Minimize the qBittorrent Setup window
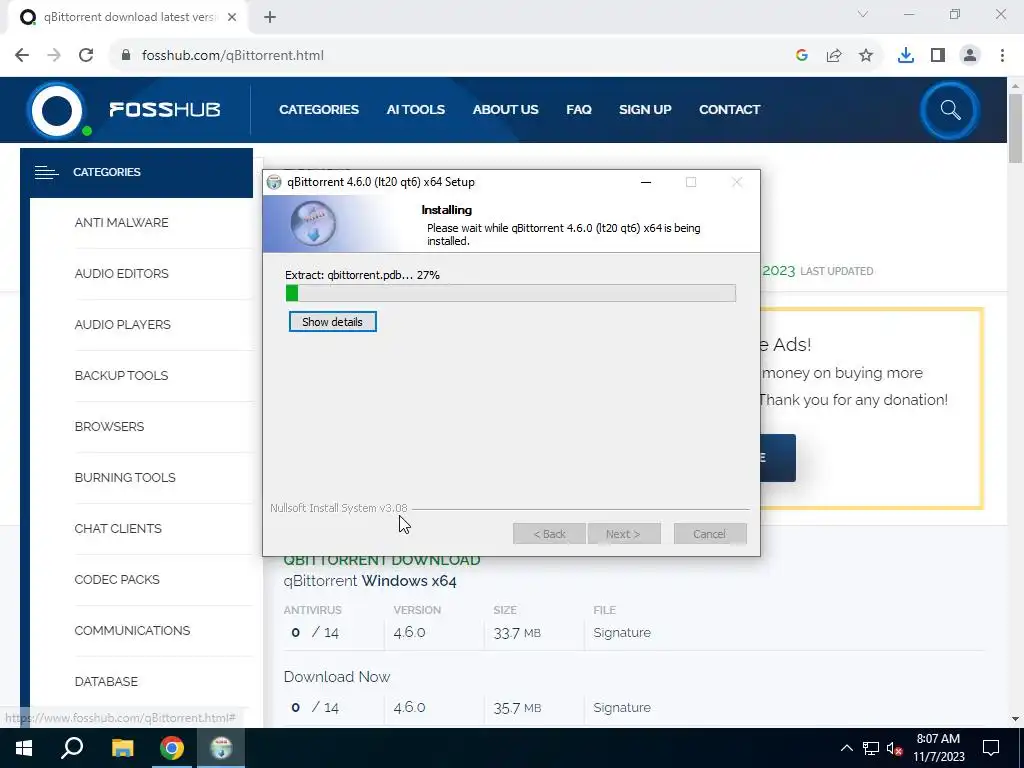 (646, 182)
